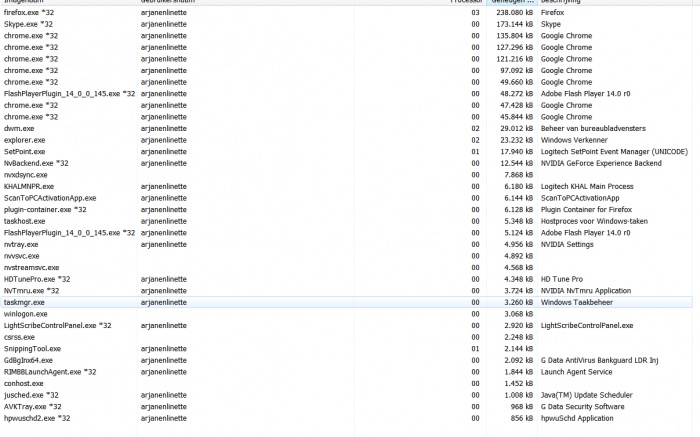The width and height of the screenshot is (700, 437).
Task: Click the 'HD Tune Pro' description
Action: point(562,279)
